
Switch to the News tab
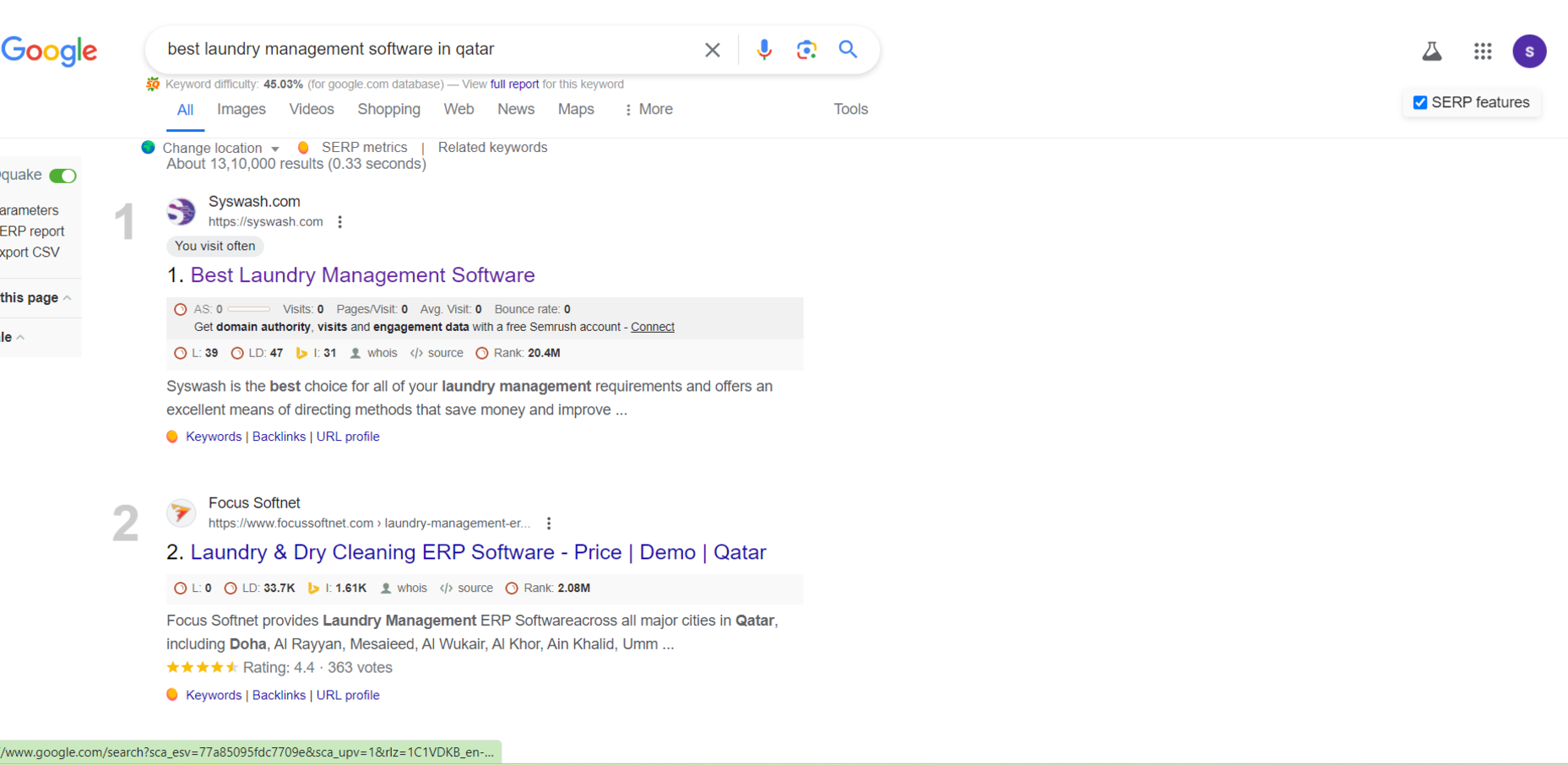tap(515, 110)
